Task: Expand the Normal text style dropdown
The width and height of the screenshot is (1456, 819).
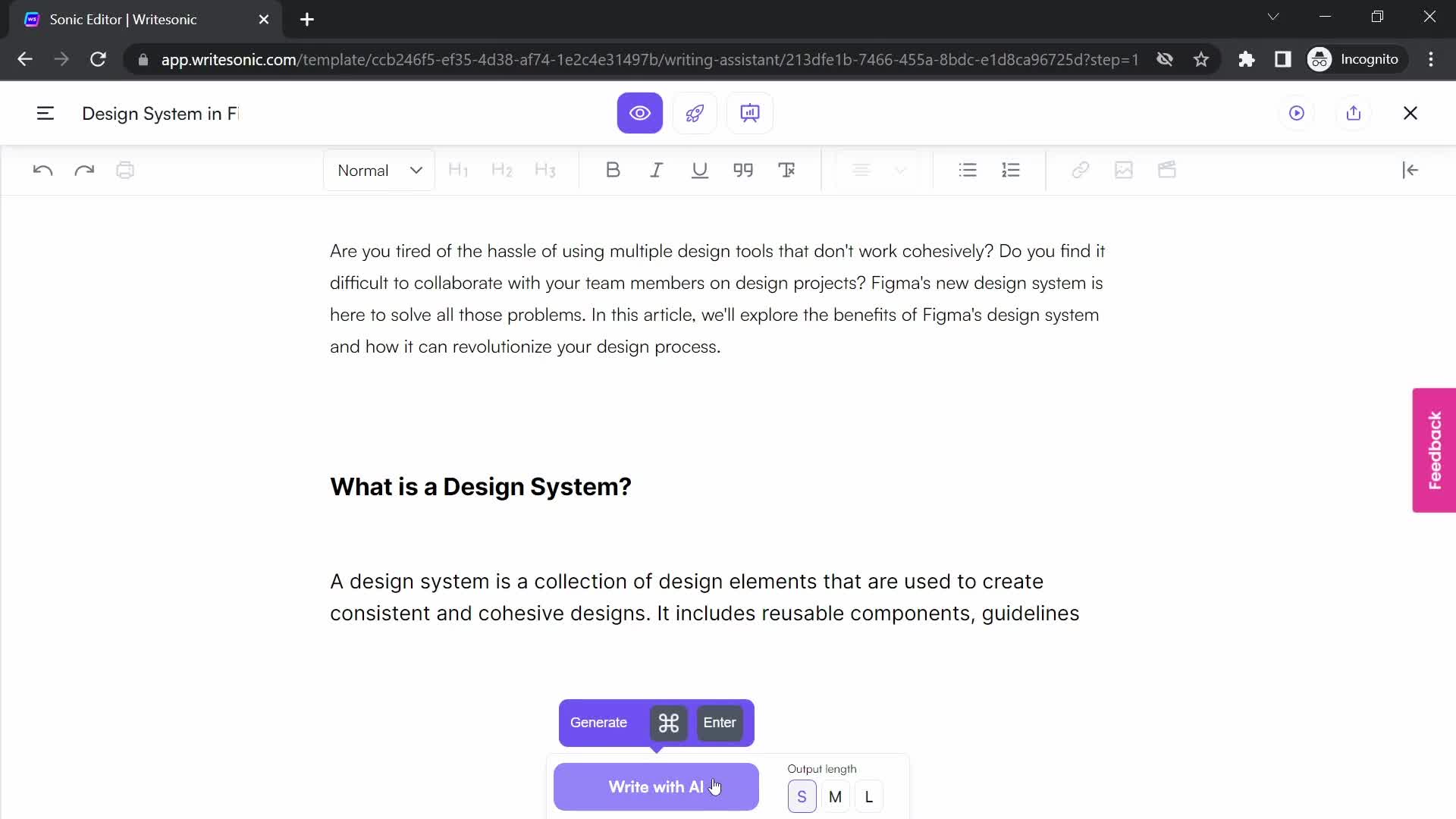Action: (381, 171)
